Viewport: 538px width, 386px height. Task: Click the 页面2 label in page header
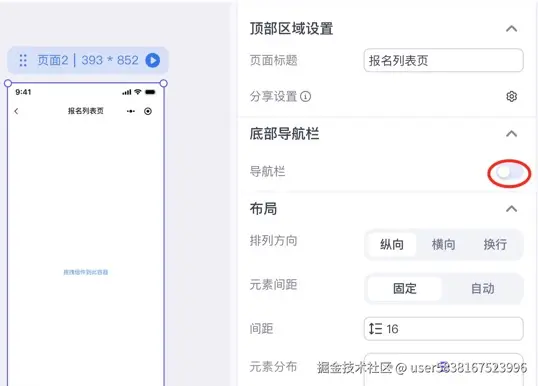coord(52,60)
